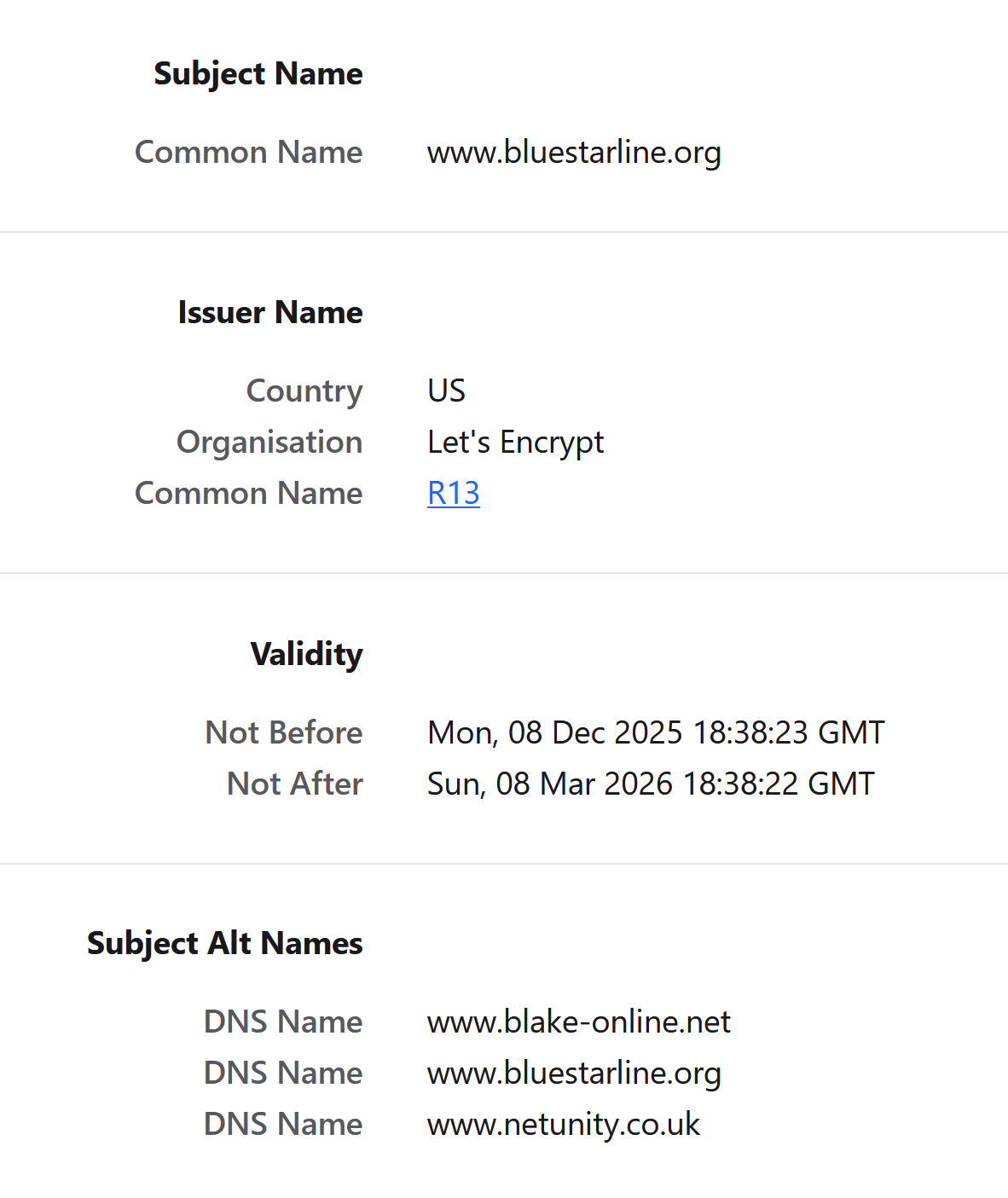
Task: Select the Not After date value
Action: coord(650,784)
